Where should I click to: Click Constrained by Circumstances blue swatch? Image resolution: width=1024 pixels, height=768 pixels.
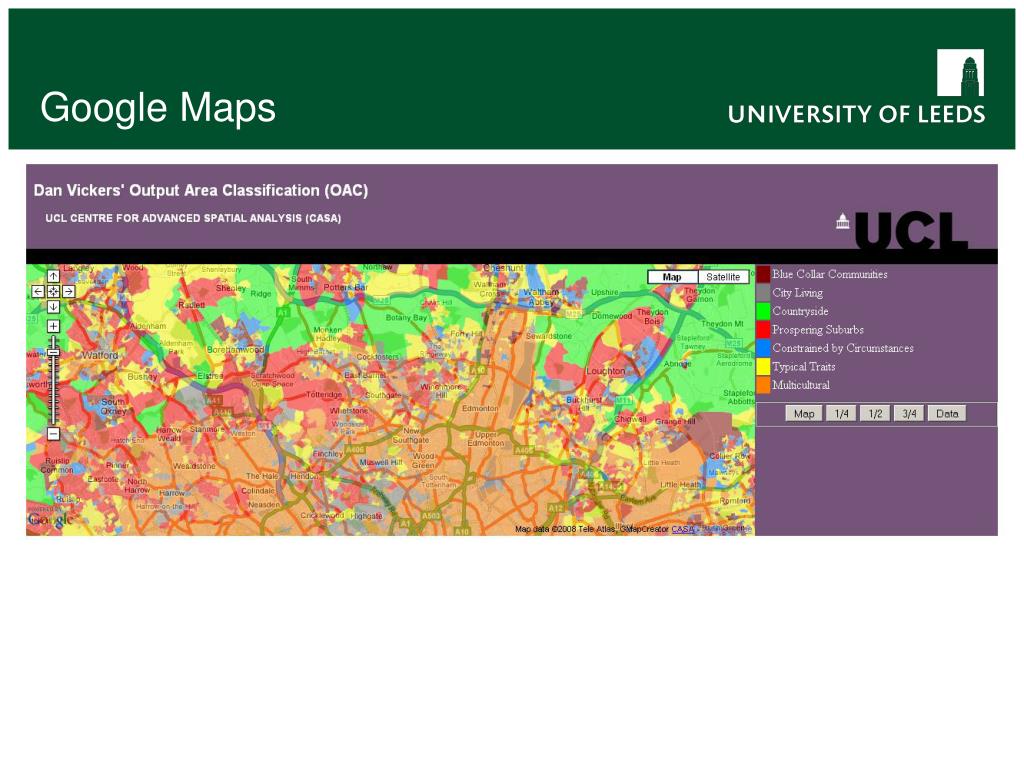(x=763, y=348)
